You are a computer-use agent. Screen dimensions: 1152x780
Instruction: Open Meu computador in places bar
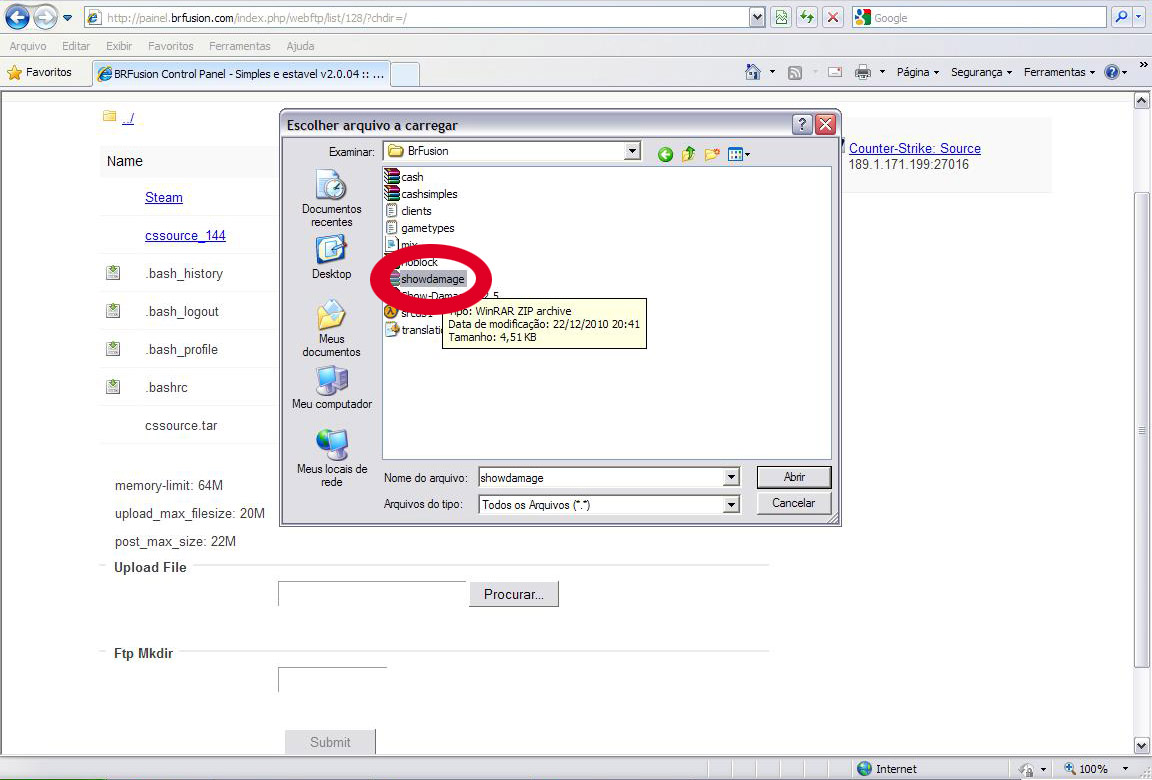pos(331,388)
